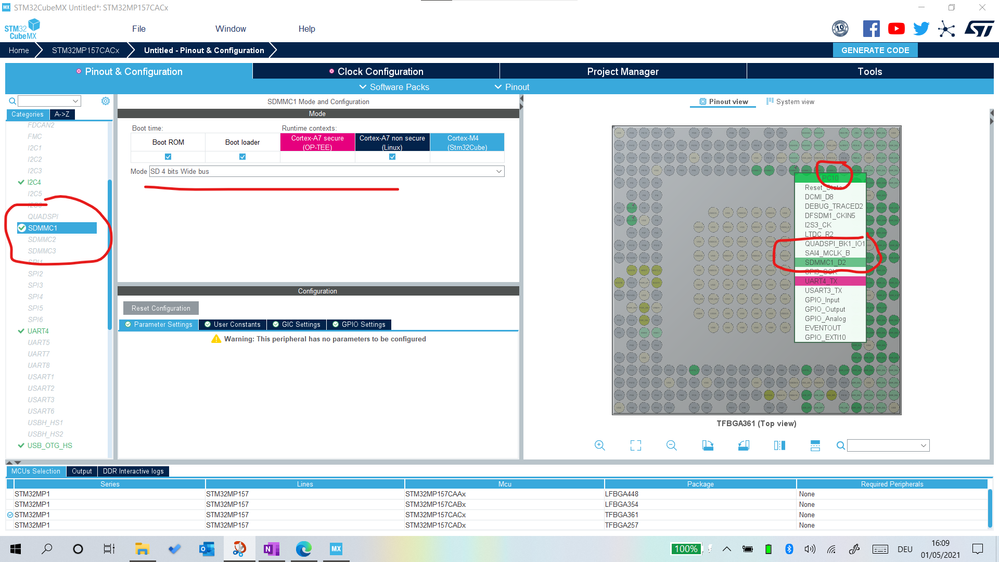The width and height of the screenshot is (999, 562).
Task: Flip the chip view horizontally
Action: point(779,445)
